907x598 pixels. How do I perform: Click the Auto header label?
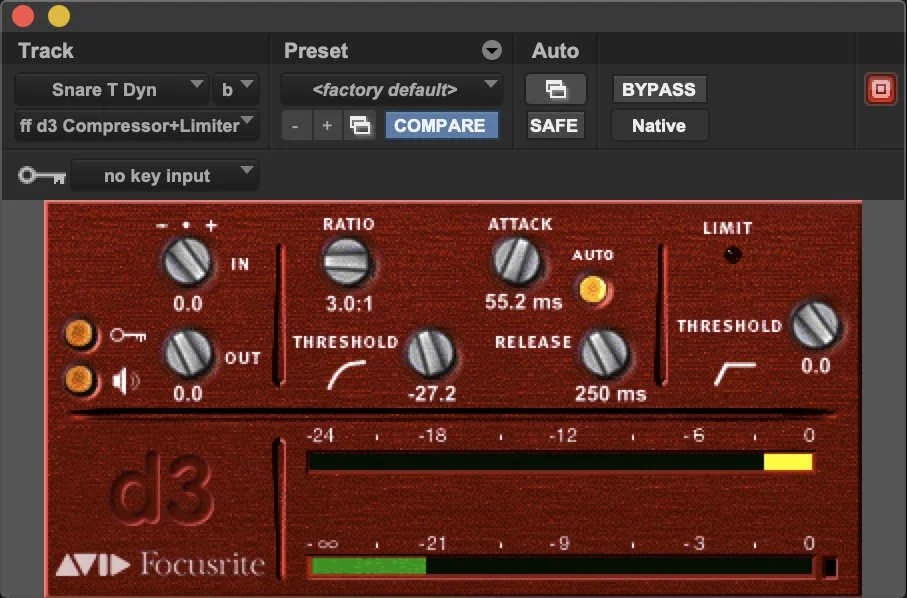(555, 51)
